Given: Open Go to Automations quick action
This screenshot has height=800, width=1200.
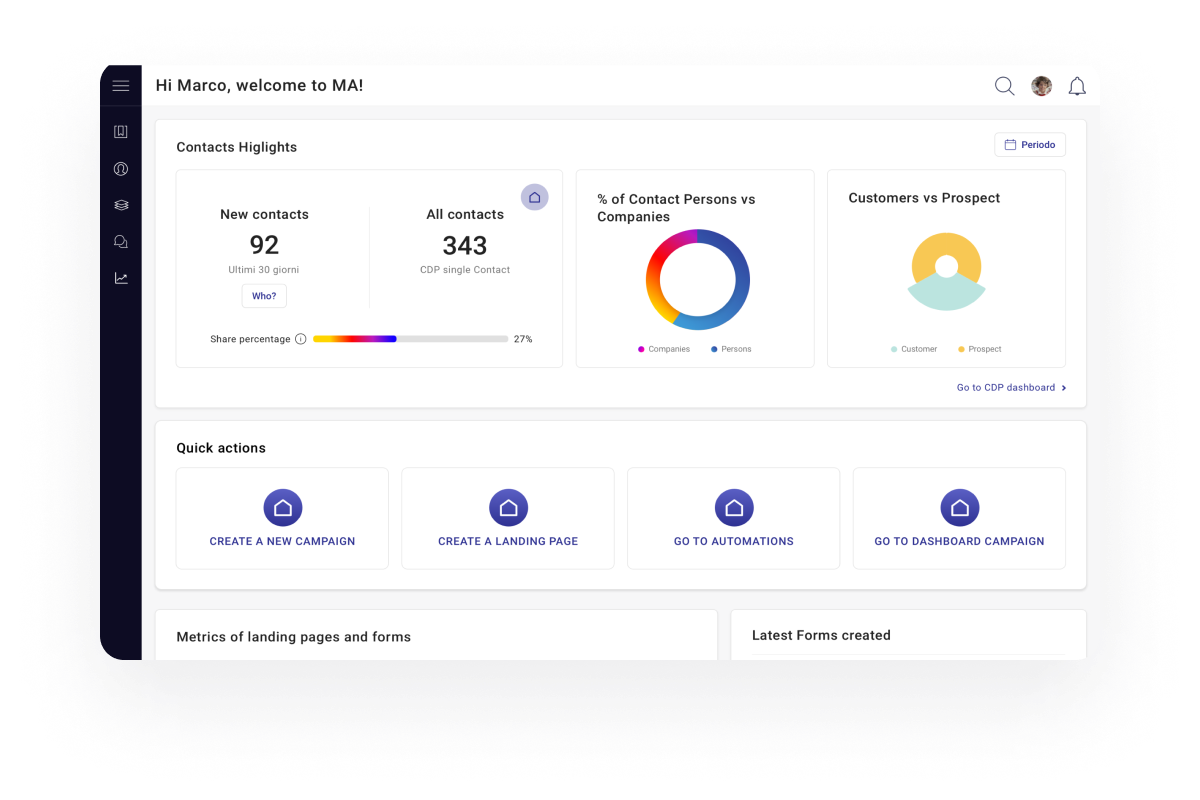Looking at the screenshot, I should point(734,519).
